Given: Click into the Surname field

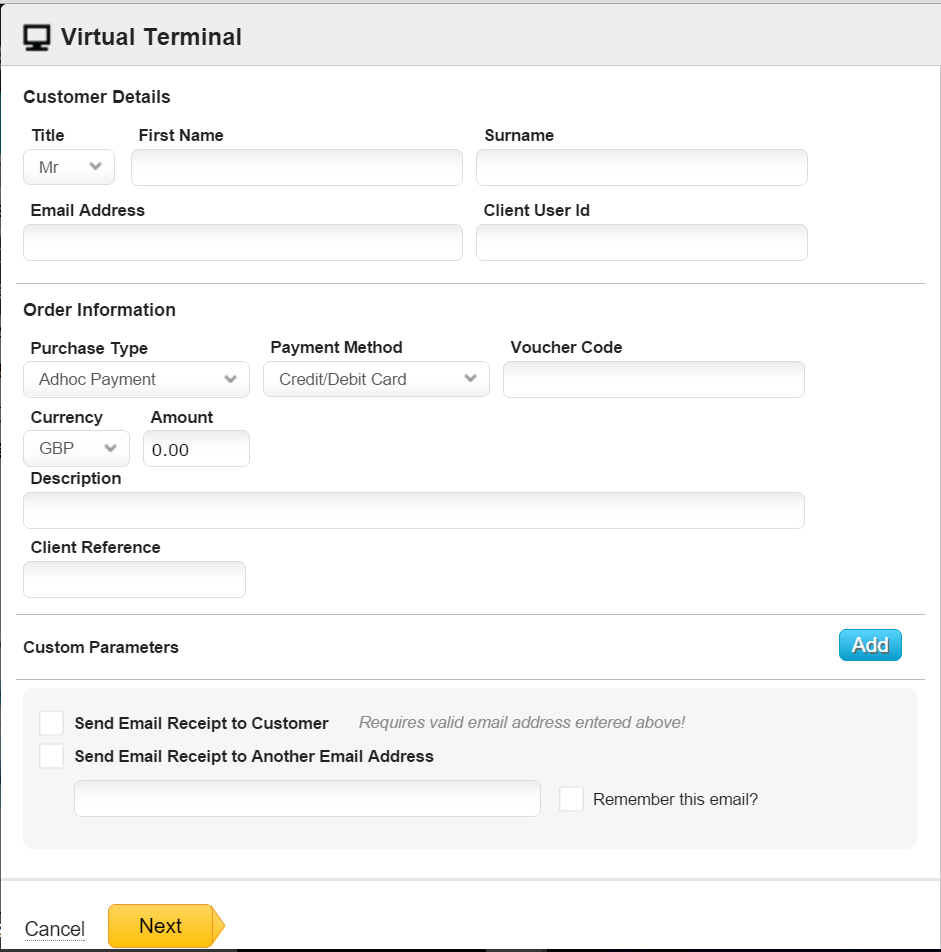Looking at the screenshot, I should 641,167.
